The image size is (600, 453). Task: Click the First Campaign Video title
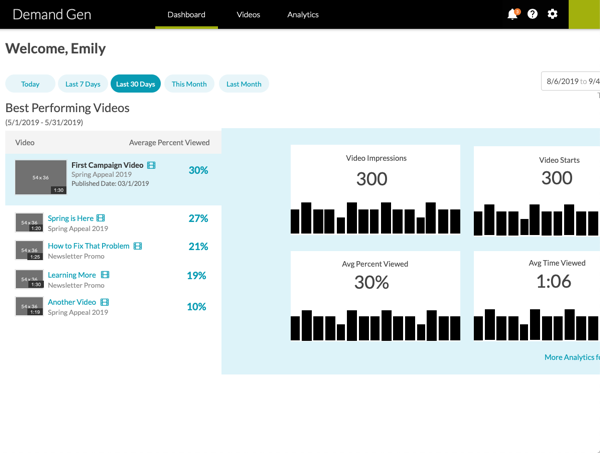pyautogui.click(x=107, y=165)
